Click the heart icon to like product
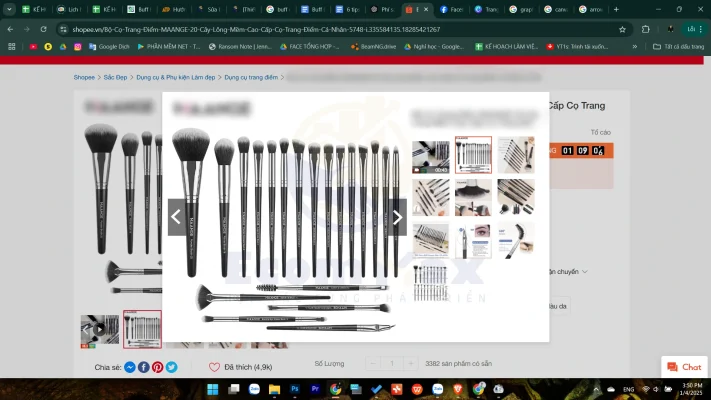 214,367
